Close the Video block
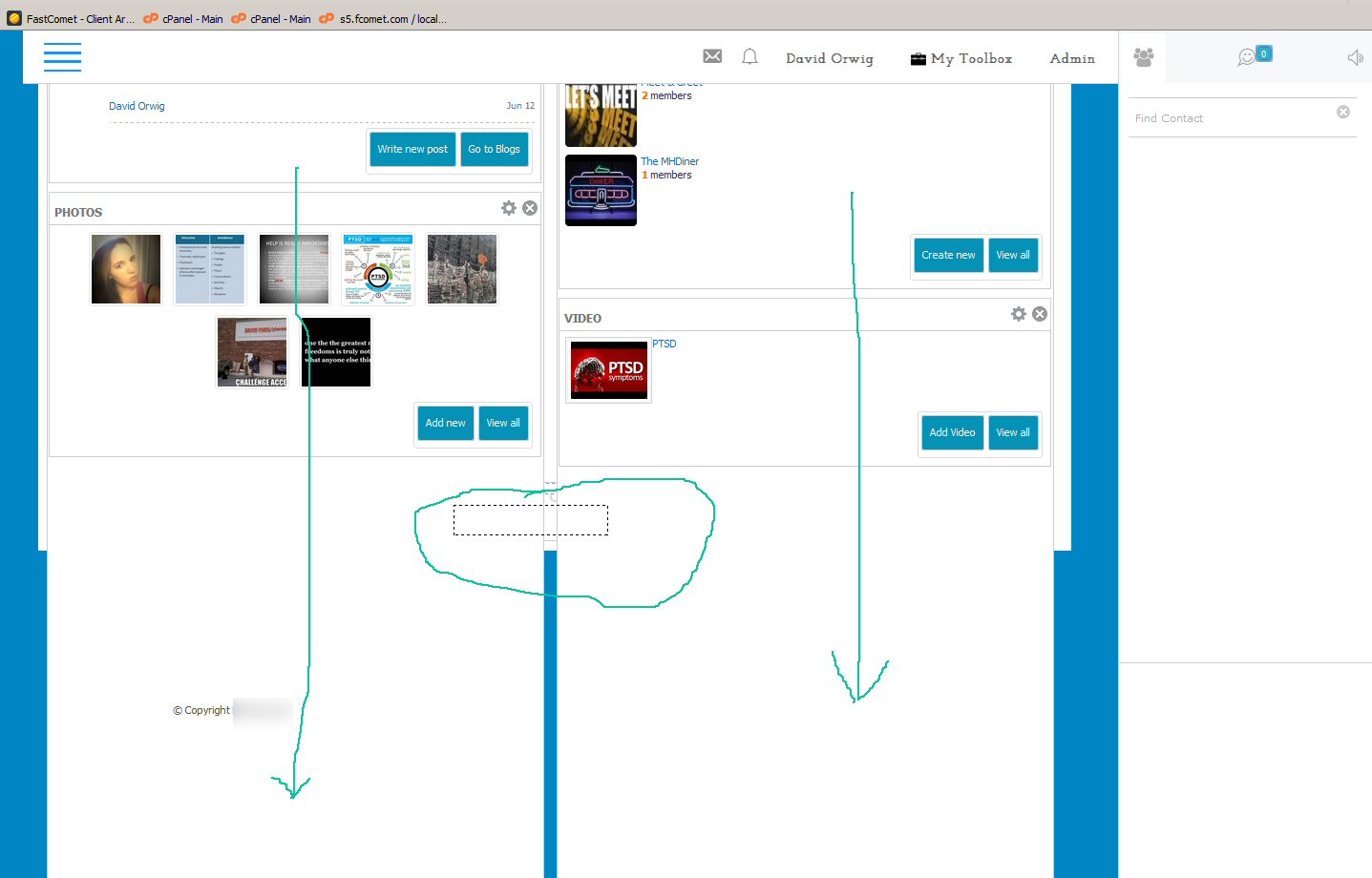Viewport: 1372px width, 878px height. [x=1040, y=314]
